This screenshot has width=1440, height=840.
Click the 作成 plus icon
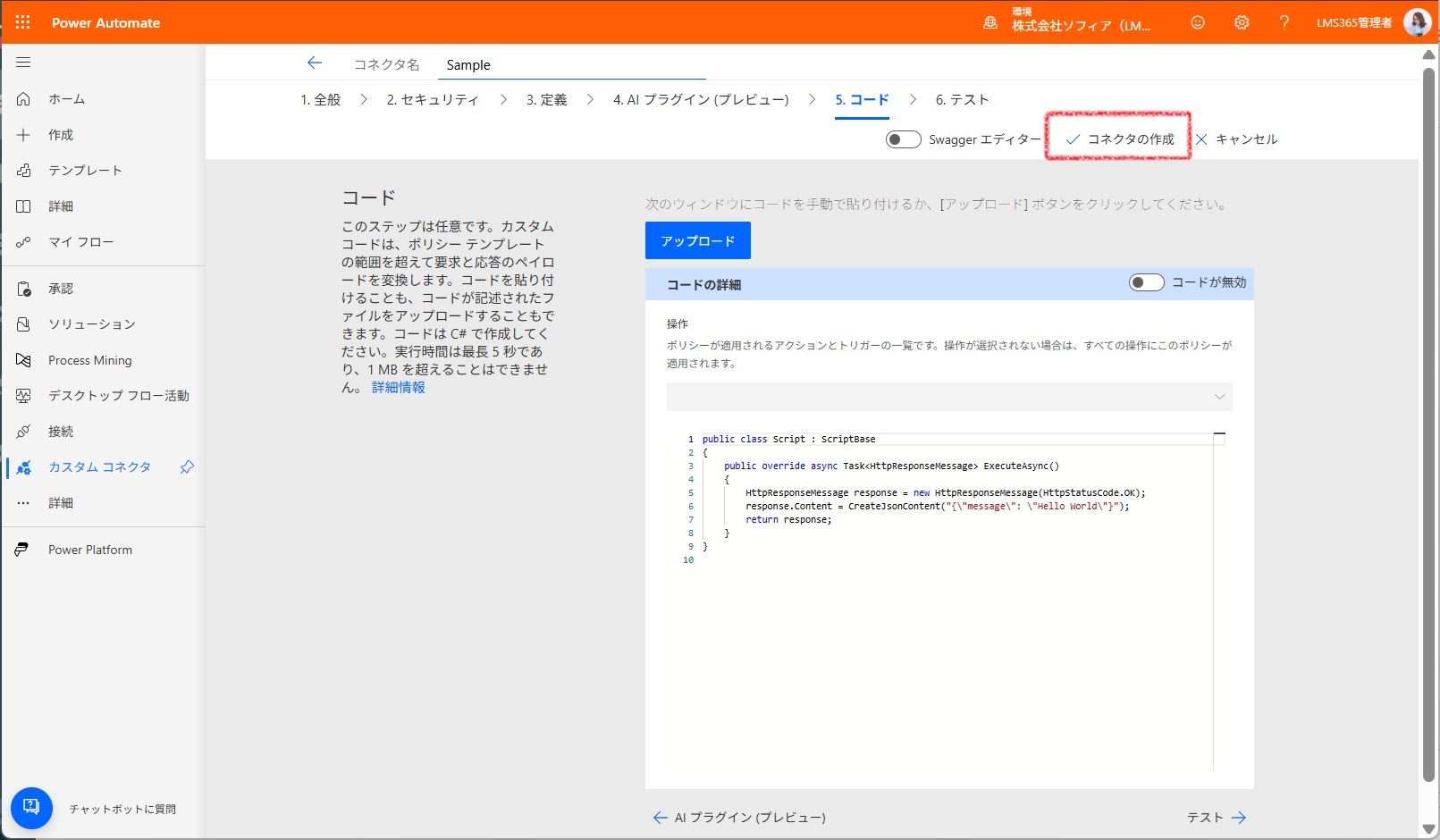point(24,135)
